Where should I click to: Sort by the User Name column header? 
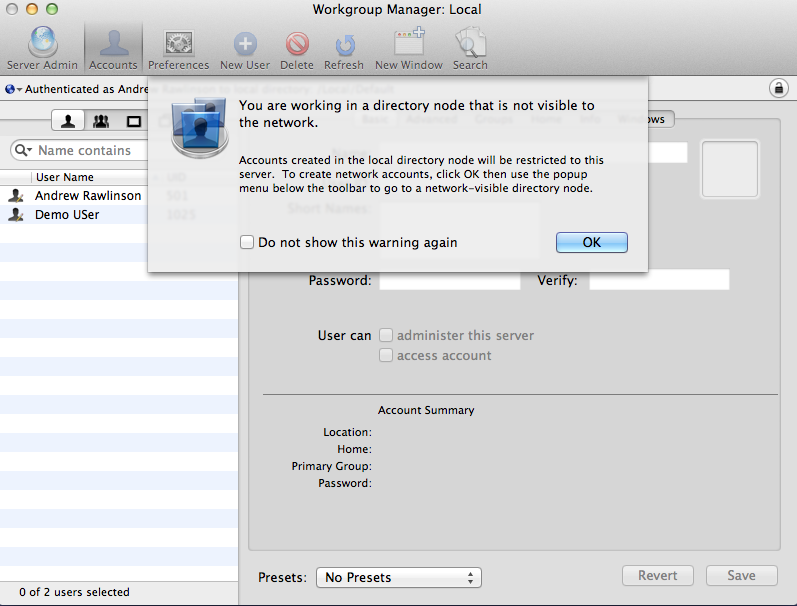(x=65, y=177)
